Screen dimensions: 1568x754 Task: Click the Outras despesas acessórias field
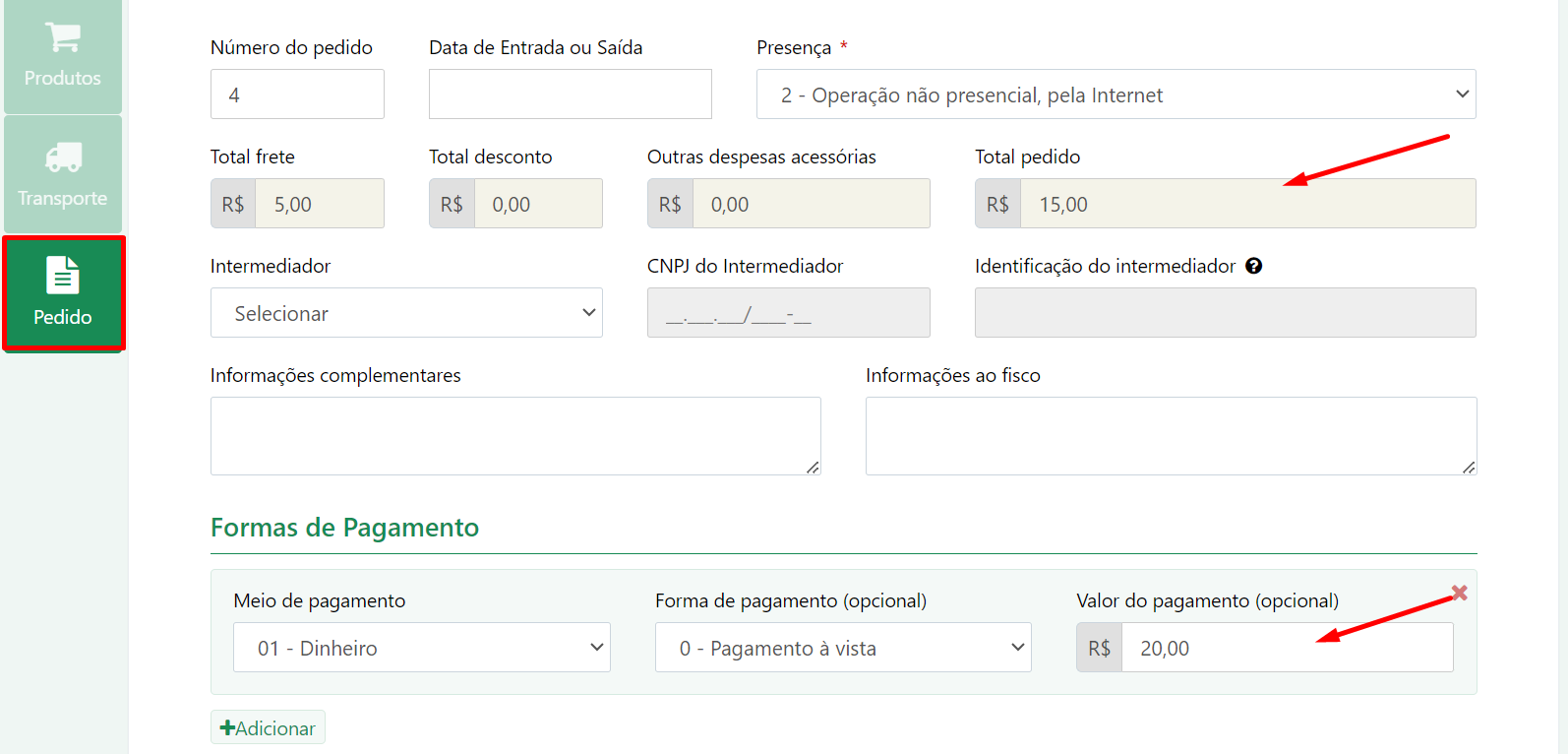click(812, 204)
